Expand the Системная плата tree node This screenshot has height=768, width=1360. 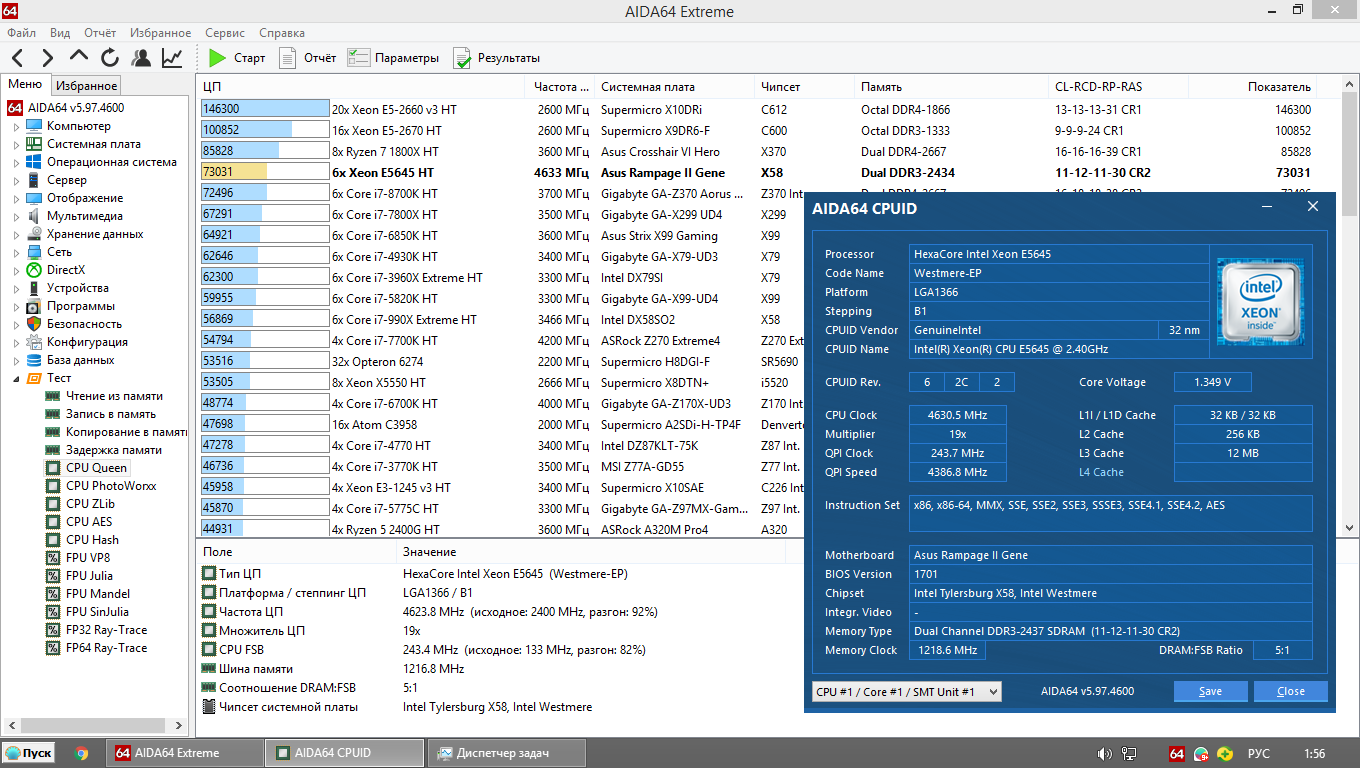pos(16,145)
